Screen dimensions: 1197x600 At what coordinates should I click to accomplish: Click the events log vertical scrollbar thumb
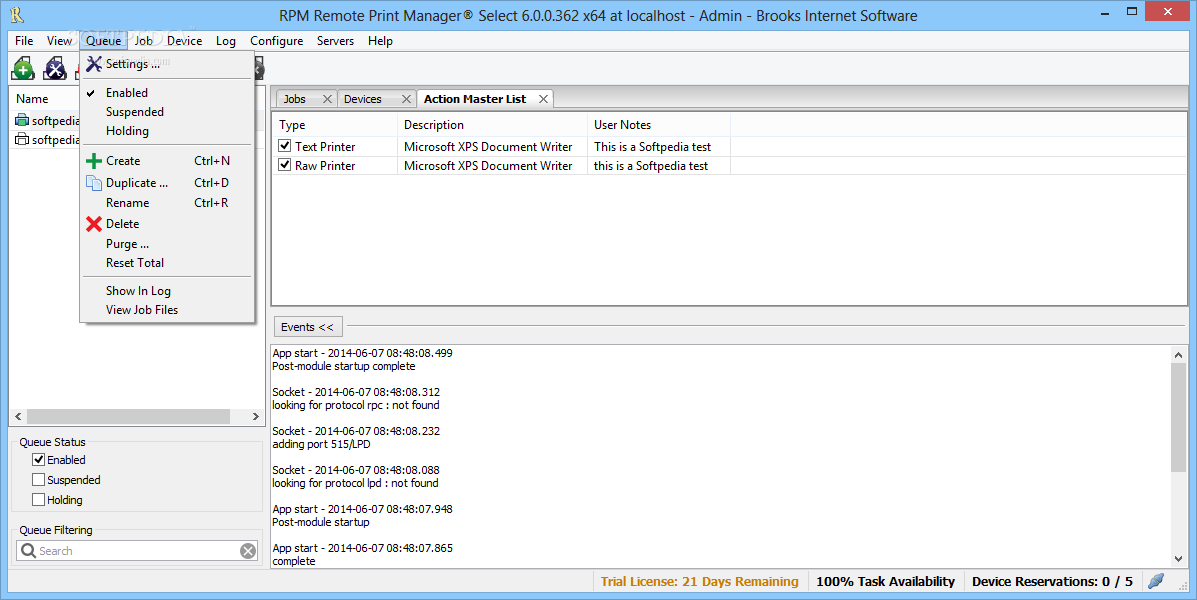click(1179, 417)
